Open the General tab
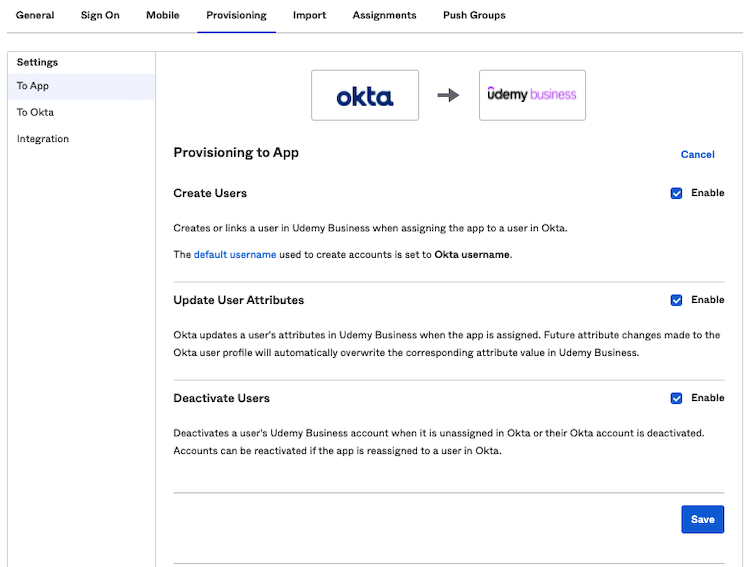750x567 pixels. point(35,15)
